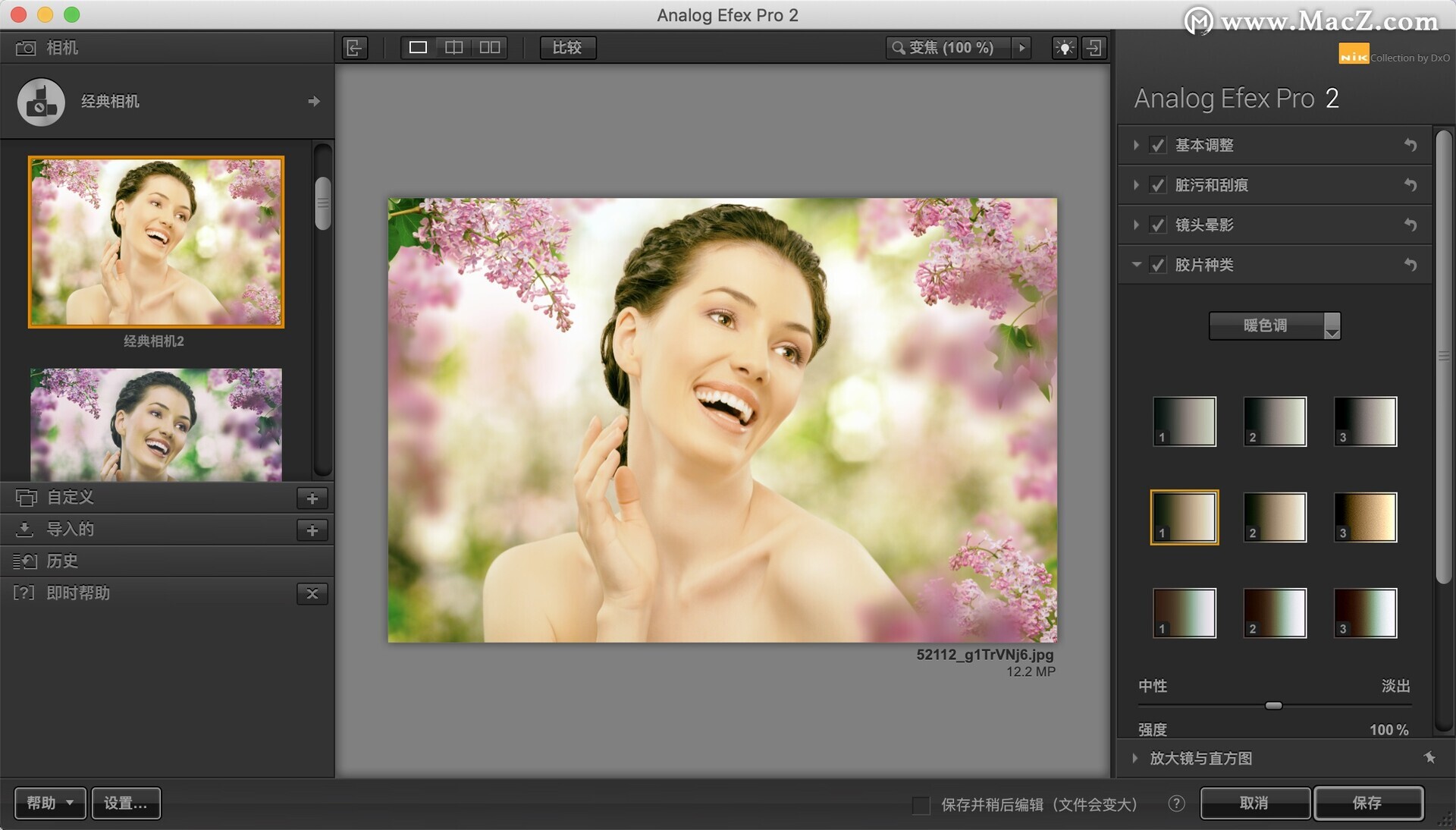
Task: Click the preset list scrollbar
Action: click(x=323, y=203)
